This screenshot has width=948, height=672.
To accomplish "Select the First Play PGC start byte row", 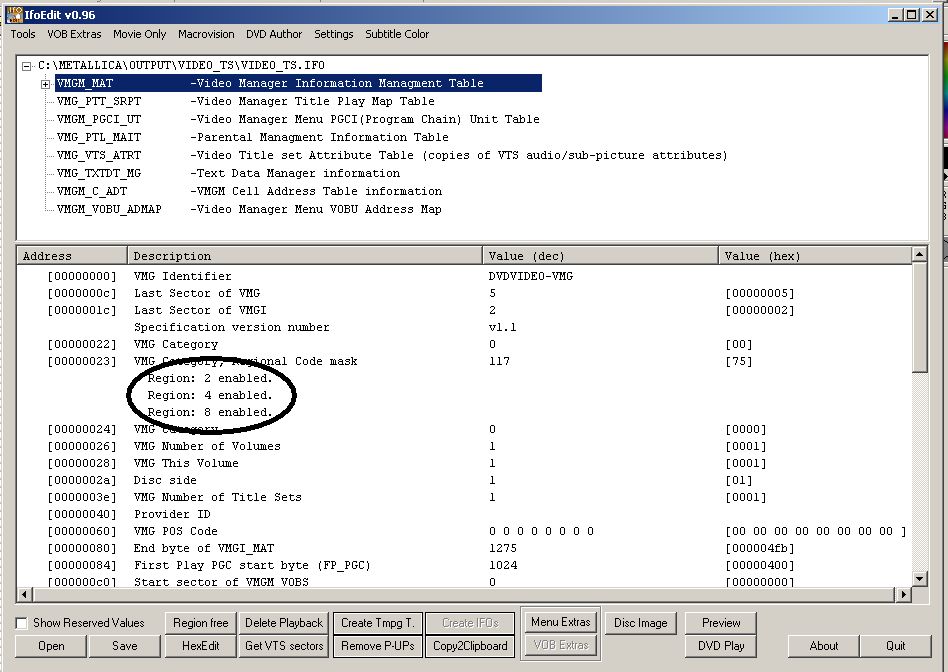I will (464, 565).
